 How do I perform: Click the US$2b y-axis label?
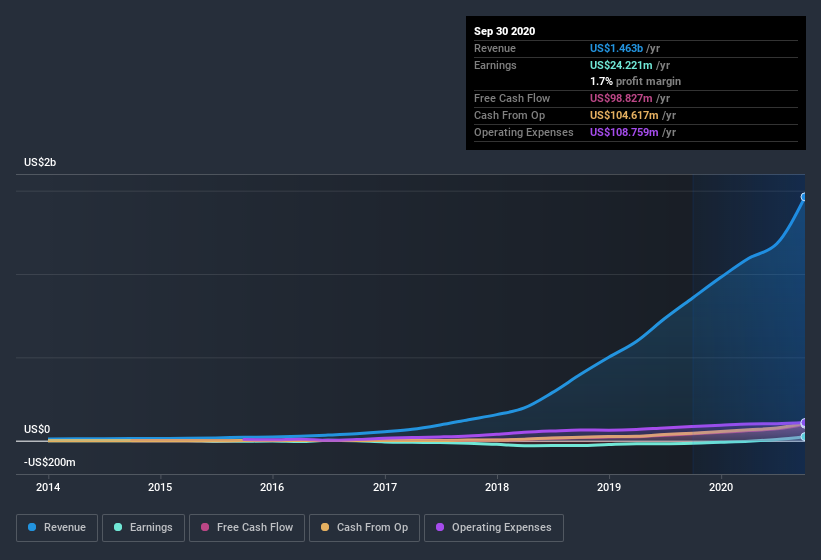coord(40,162)
